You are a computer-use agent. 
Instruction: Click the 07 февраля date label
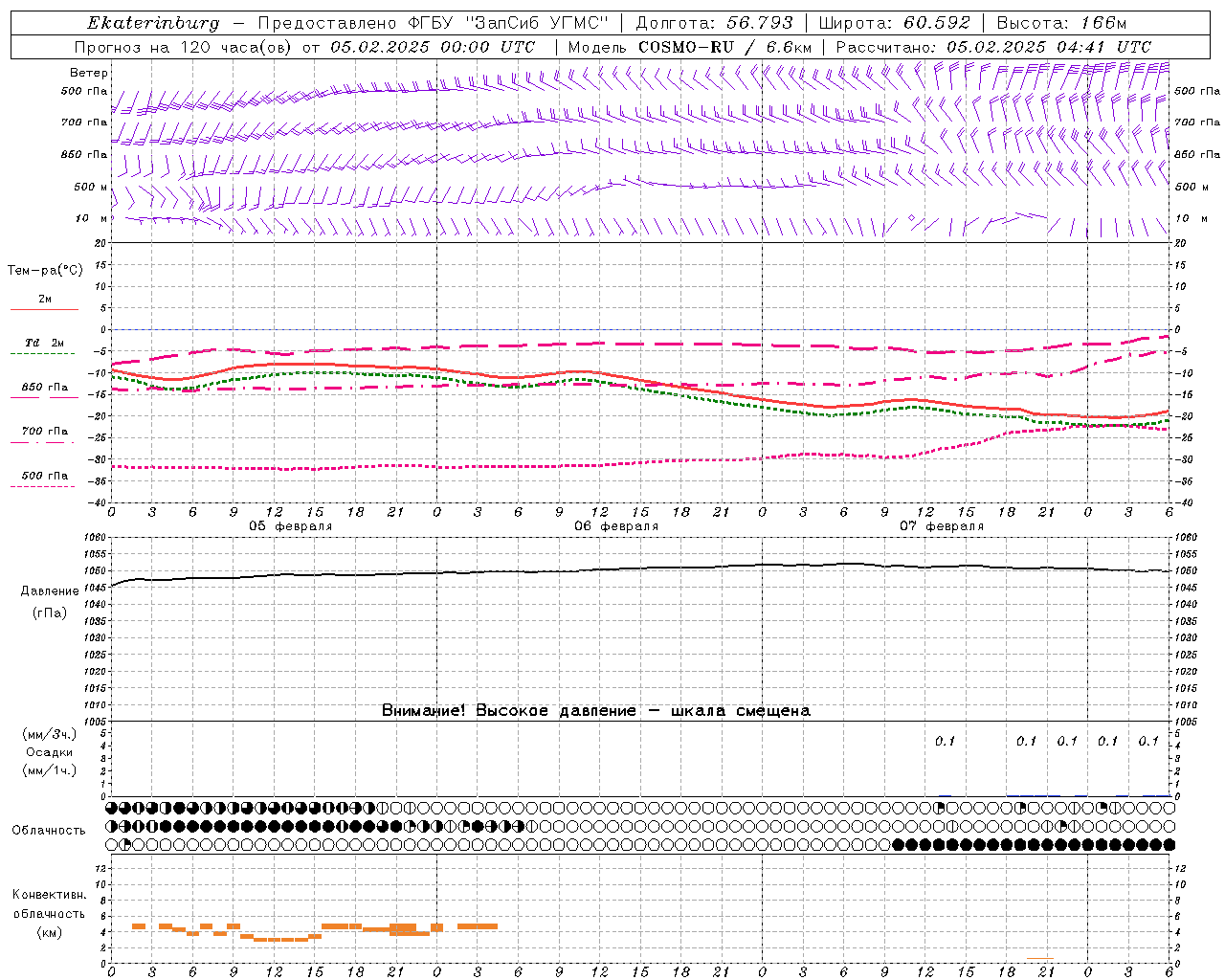pyautogui.click(x=942, y=526)
